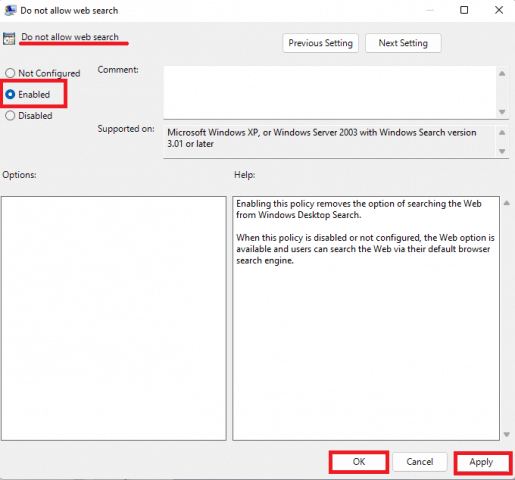Click the Help pane scroll down arrow
This screenshot has height=480, width=515.
coord(507,434)
